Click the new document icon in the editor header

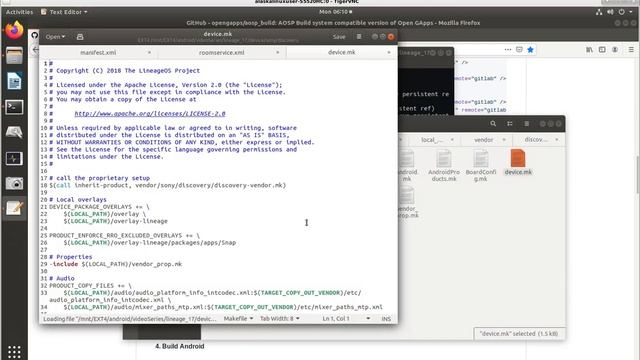tap(80, 37)
